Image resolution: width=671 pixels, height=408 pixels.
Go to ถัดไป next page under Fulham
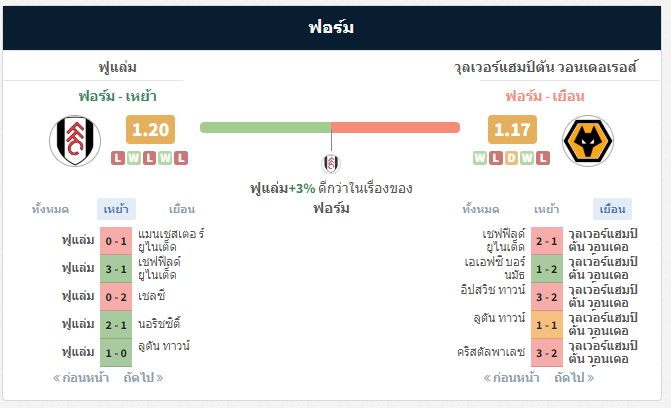[143, 378]
